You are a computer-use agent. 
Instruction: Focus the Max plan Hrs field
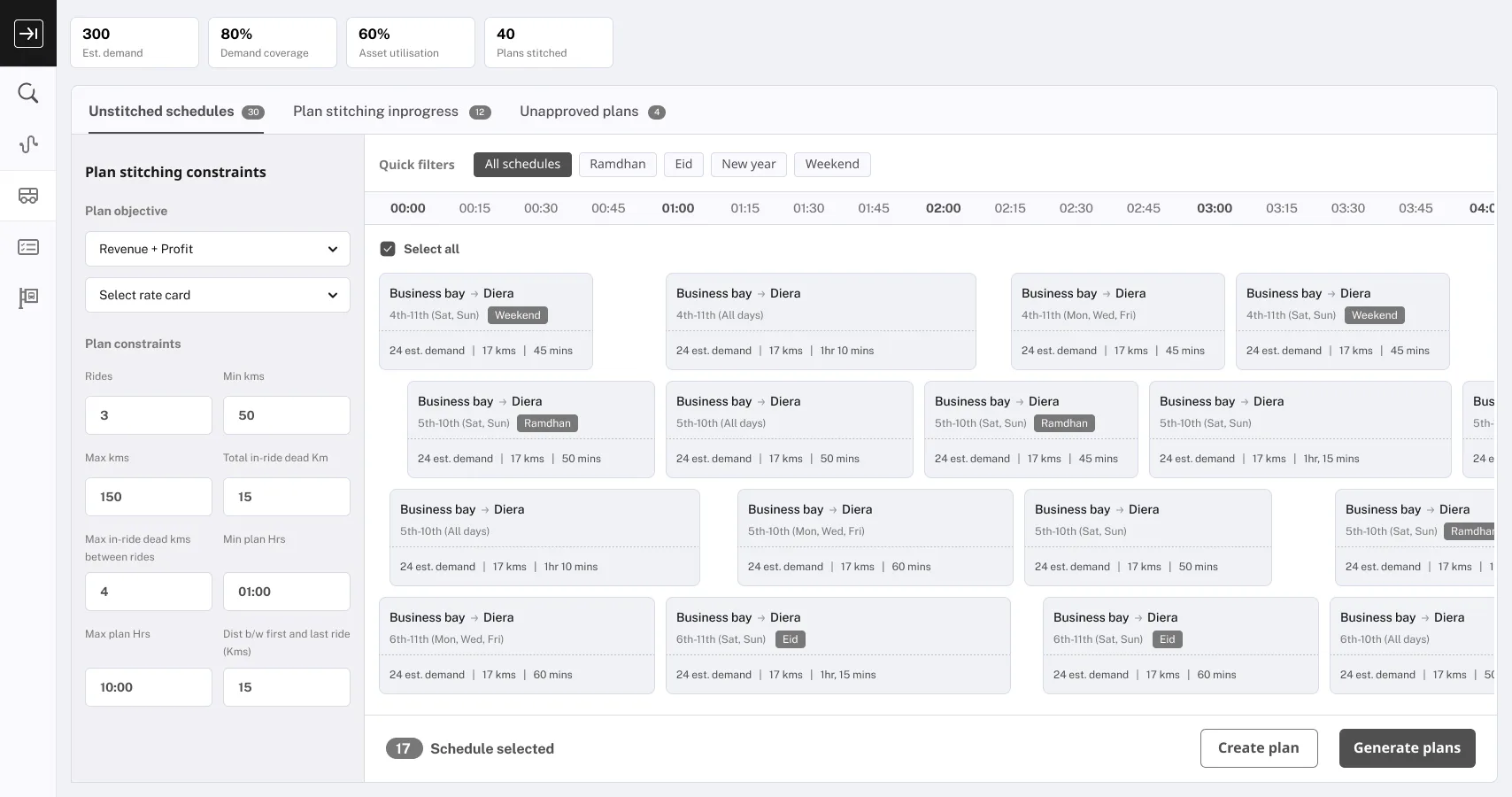[x=149, y=687]
